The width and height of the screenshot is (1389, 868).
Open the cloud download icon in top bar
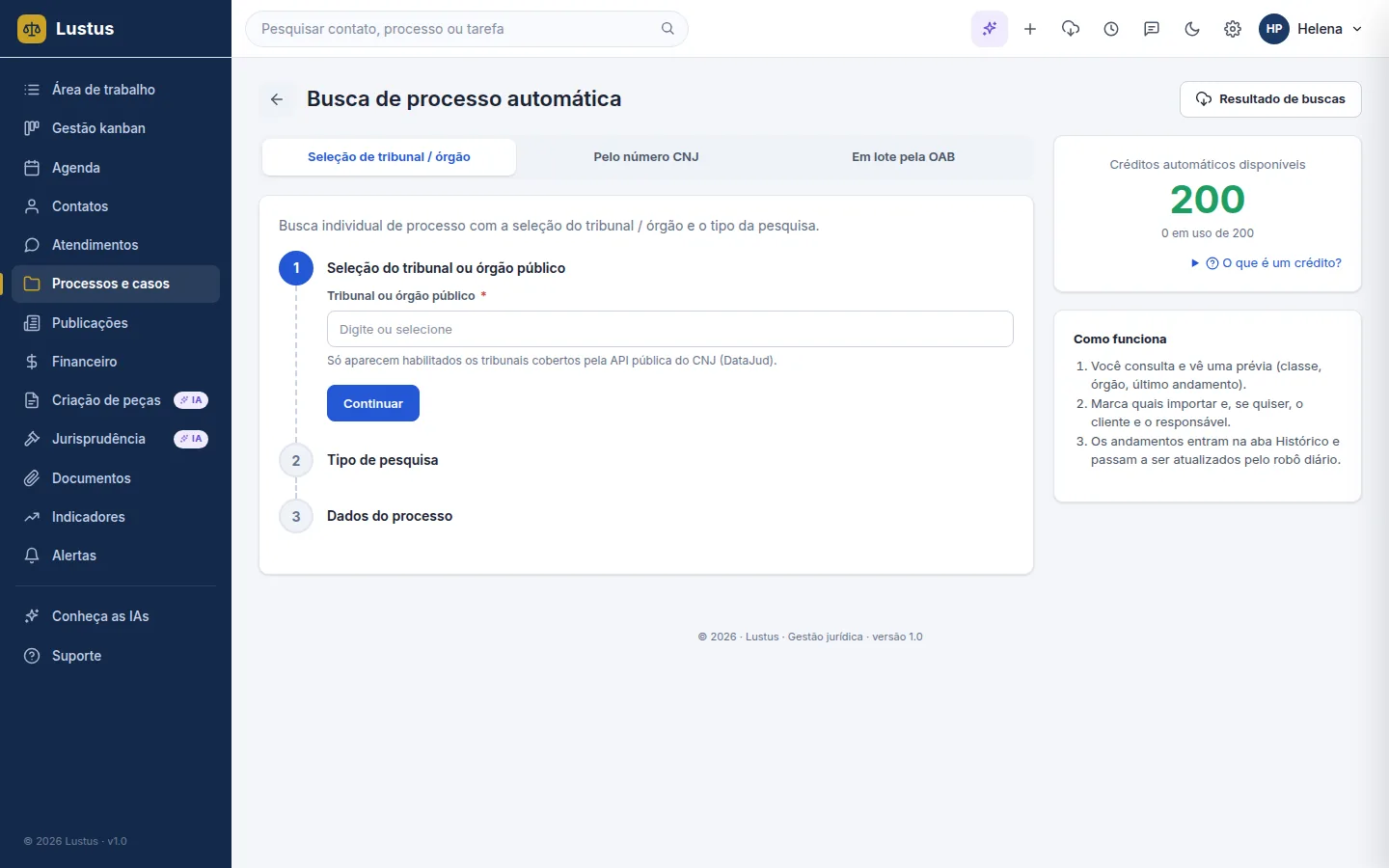(x=1071, y=29)
